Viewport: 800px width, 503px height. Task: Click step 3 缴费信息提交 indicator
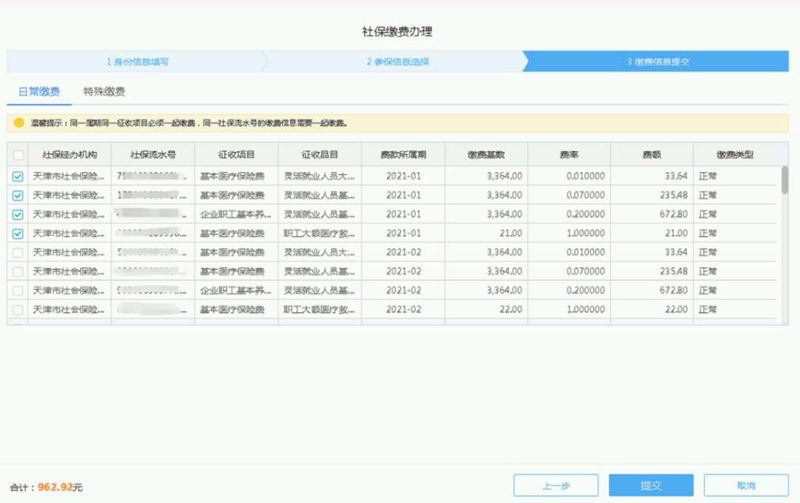tap(658, 61)
